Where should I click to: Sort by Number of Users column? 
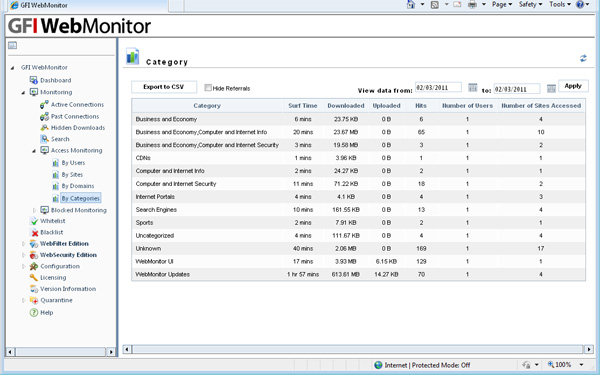[467, 106]
